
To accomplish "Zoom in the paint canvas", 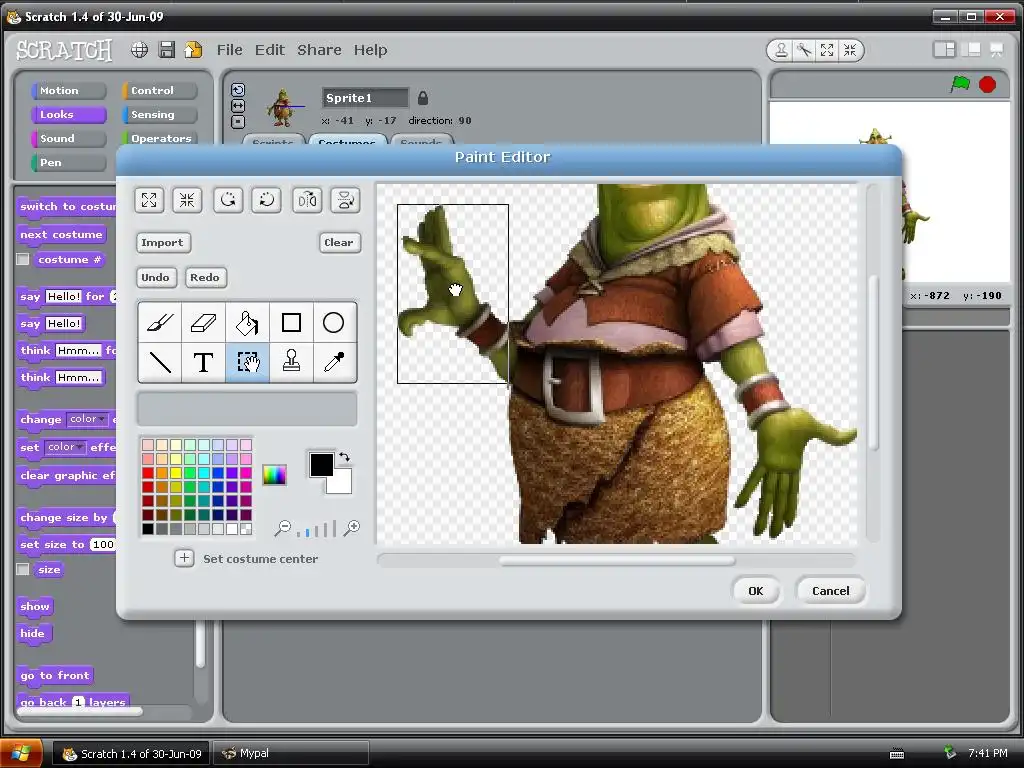I will click(x=352, y=528).
